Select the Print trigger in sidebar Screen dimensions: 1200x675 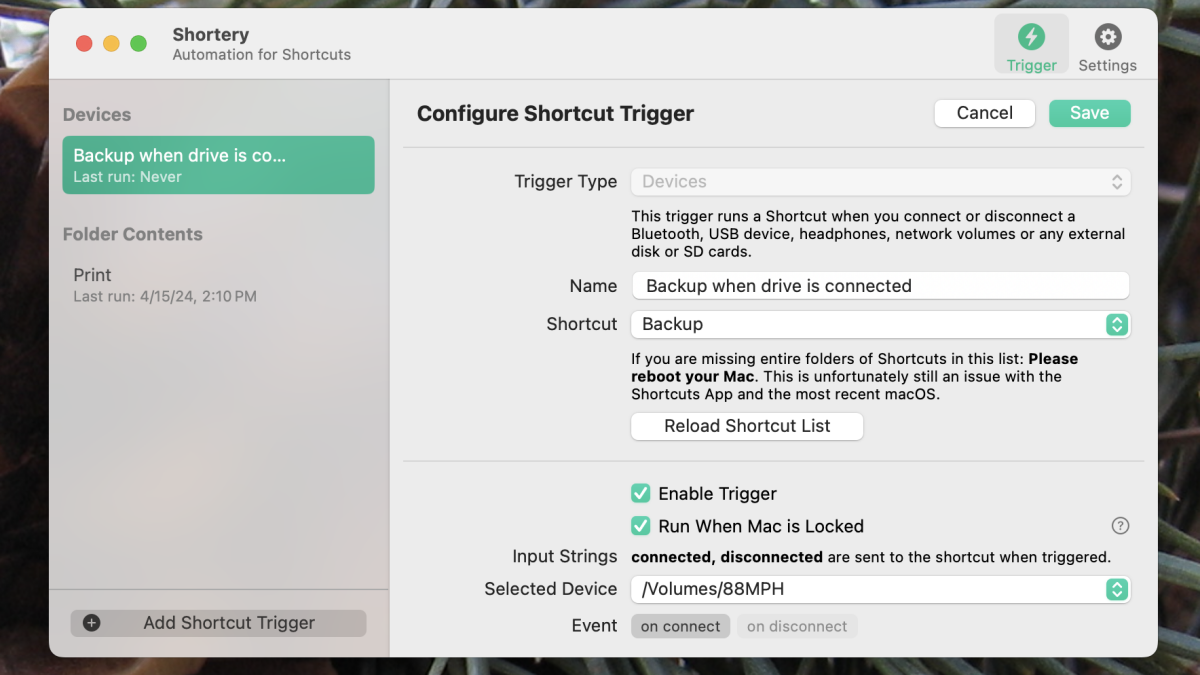pos(165,284)
